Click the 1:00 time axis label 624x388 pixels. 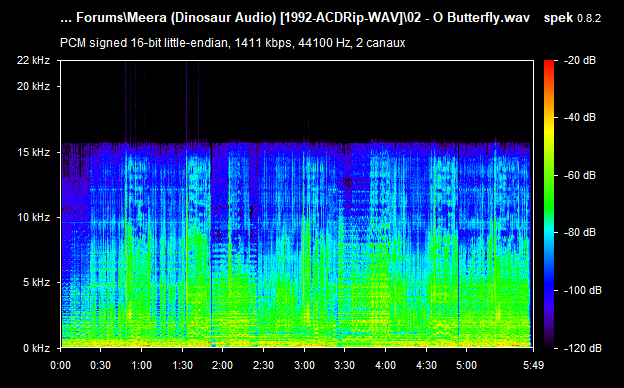click(x=141, y=365)
